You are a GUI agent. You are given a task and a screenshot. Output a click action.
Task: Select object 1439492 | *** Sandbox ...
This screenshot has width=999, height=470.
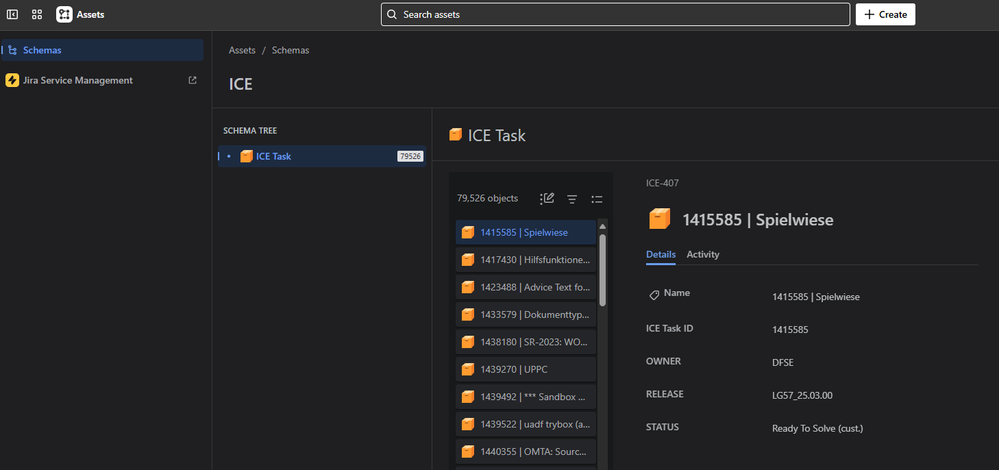[x=526, y=396]
